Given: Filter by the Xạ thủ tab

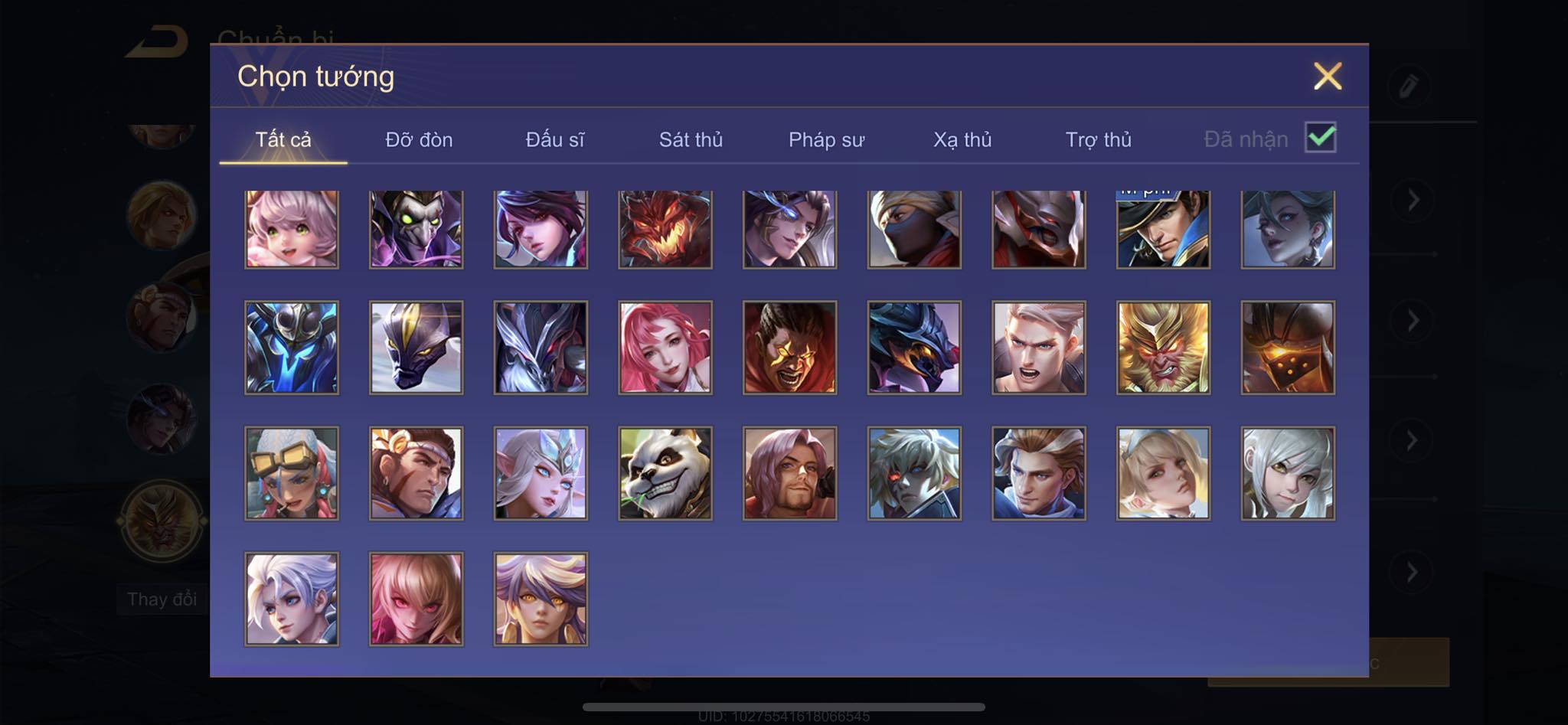Looking at the screenshot, I should point(962,140).
